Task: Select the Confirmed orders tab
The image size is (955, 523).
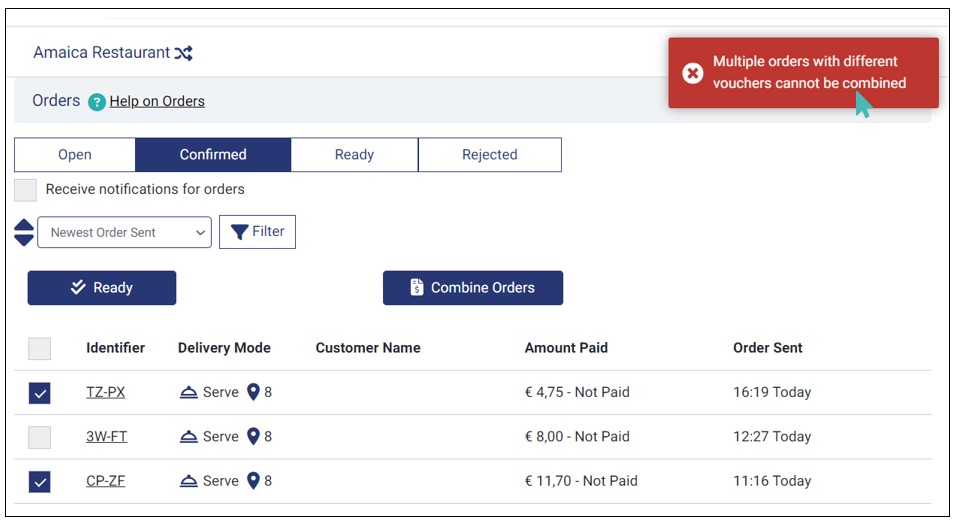Action: tap(213, 155)
